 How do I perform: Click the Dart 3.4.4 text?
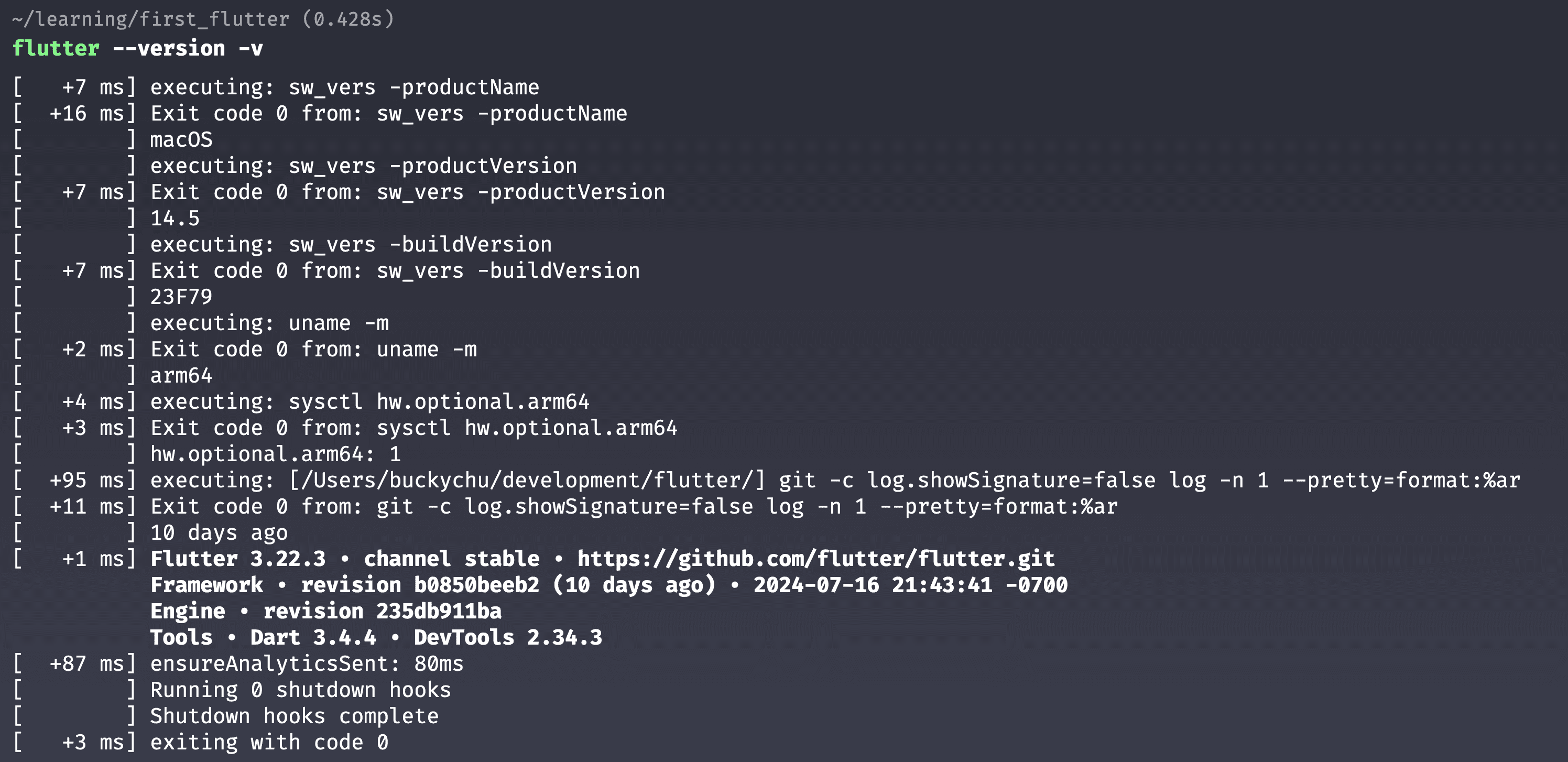coord(313,637)
